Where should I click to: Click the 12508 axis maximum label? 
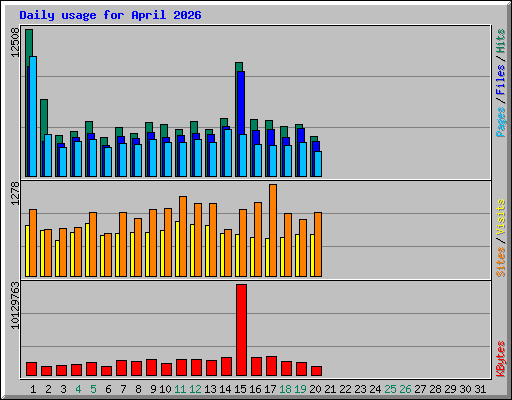click(x=15, y=43)
